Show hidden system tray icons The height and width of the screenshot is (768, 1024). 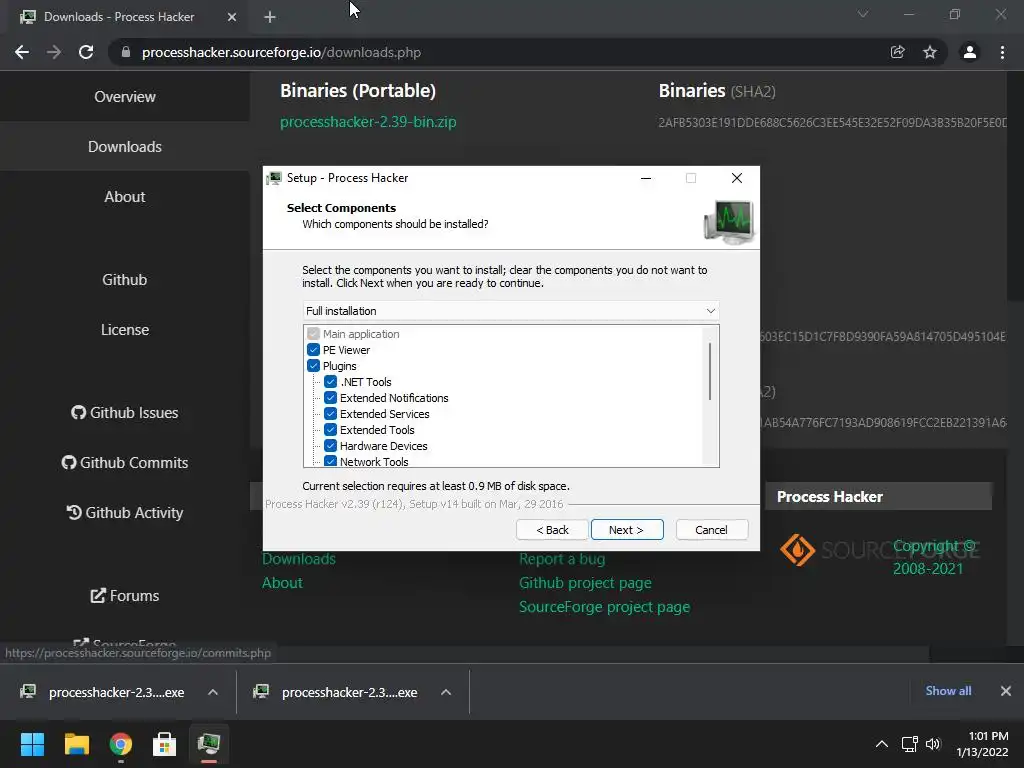pos(882,744)
